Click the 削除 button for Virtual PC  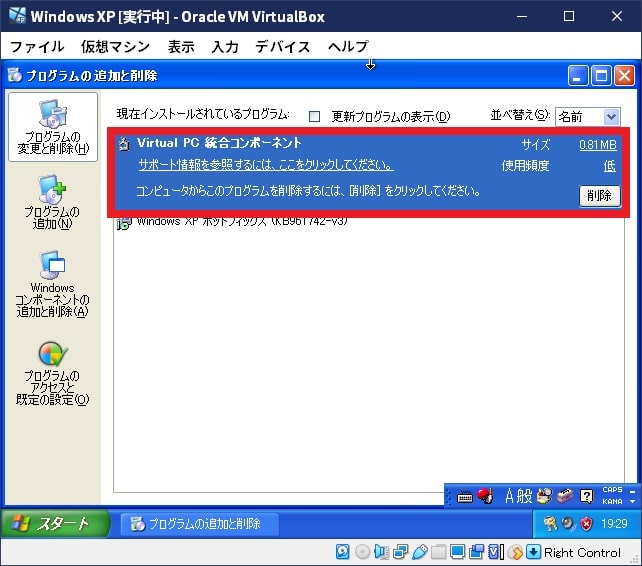click(599, 195)
